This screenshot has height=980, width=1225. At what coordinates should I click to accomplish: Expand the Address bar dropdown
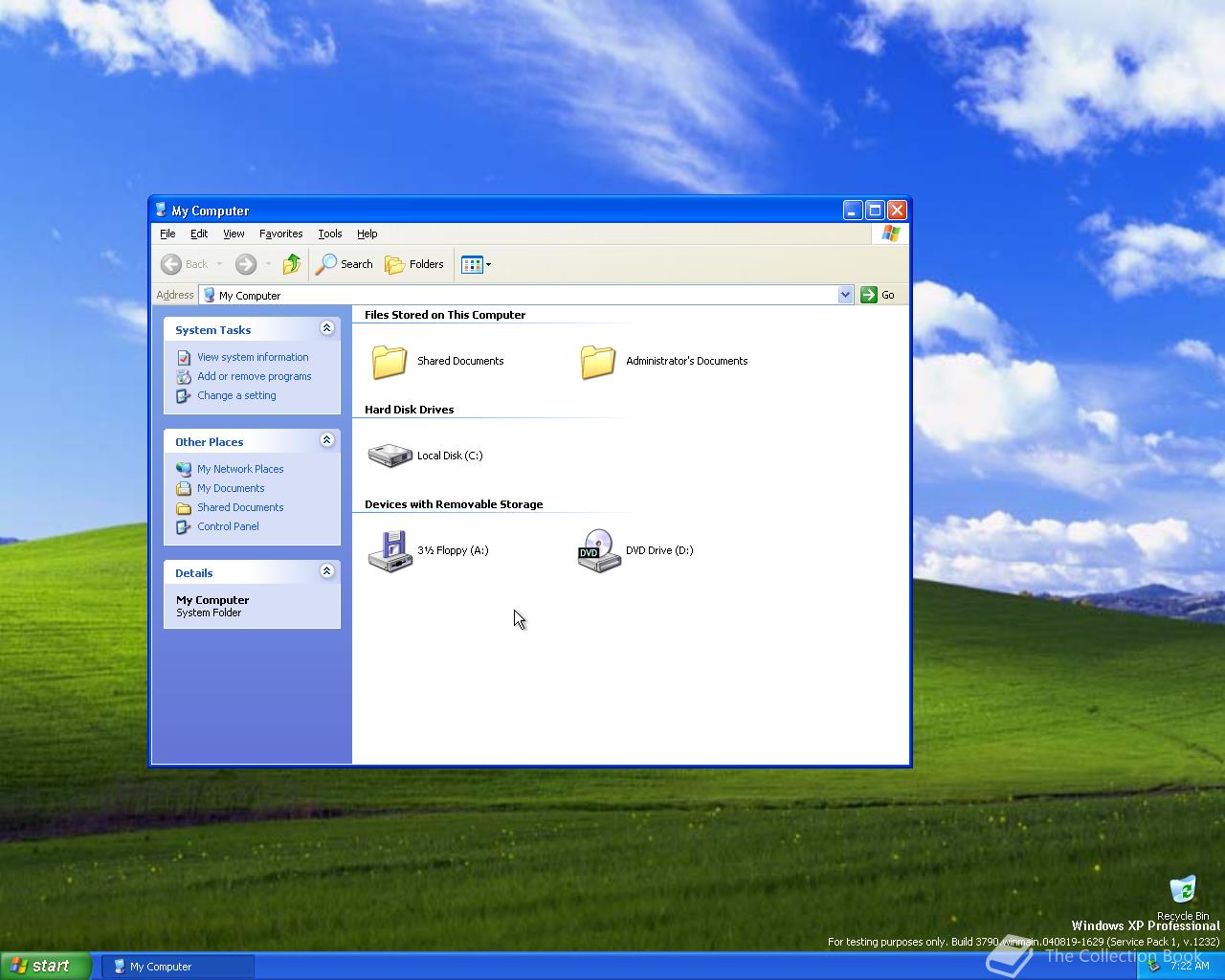(x=845, y=295)
